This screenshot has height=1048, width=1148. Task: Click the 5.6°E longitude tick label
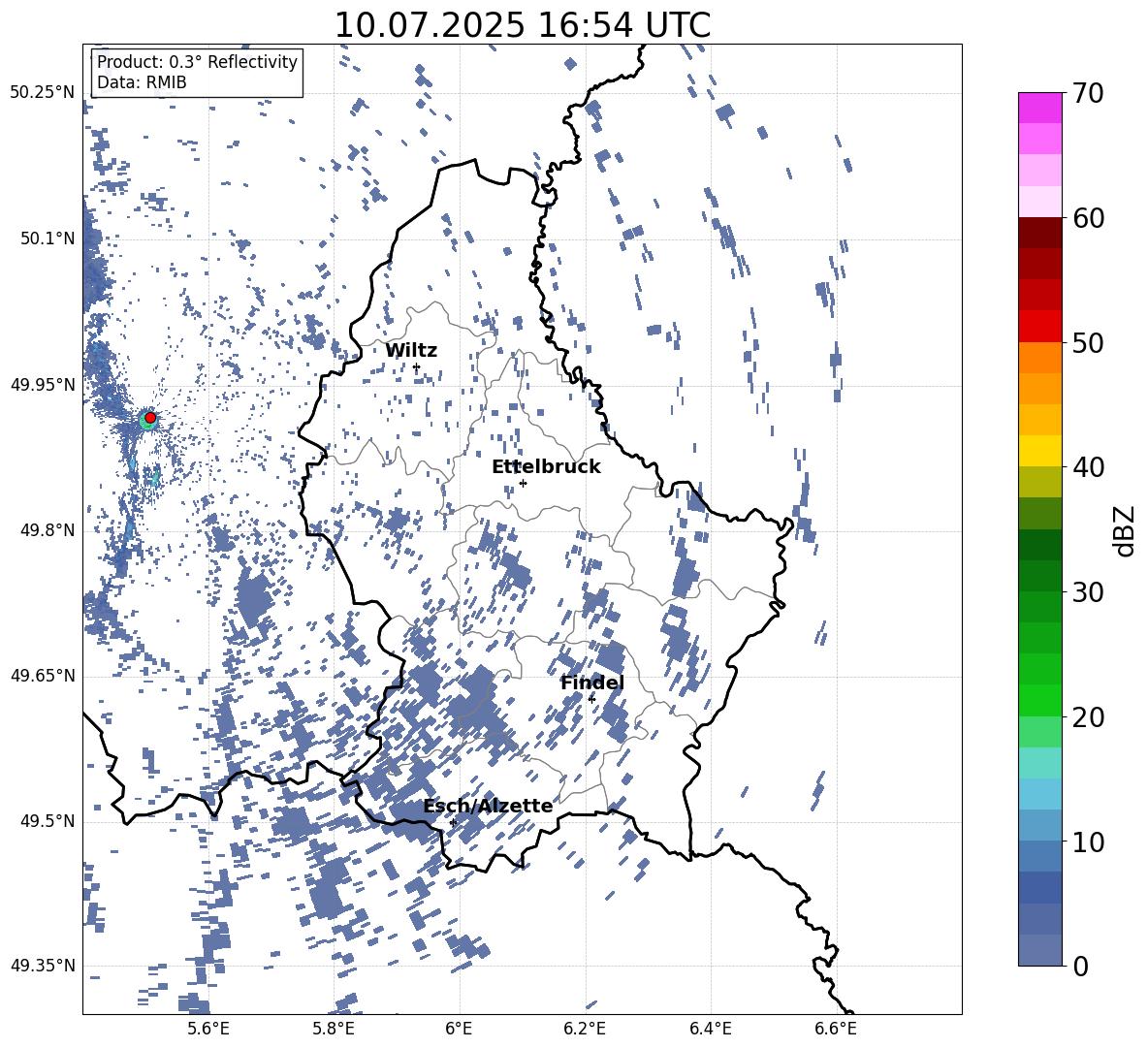tap(208, 1029)
